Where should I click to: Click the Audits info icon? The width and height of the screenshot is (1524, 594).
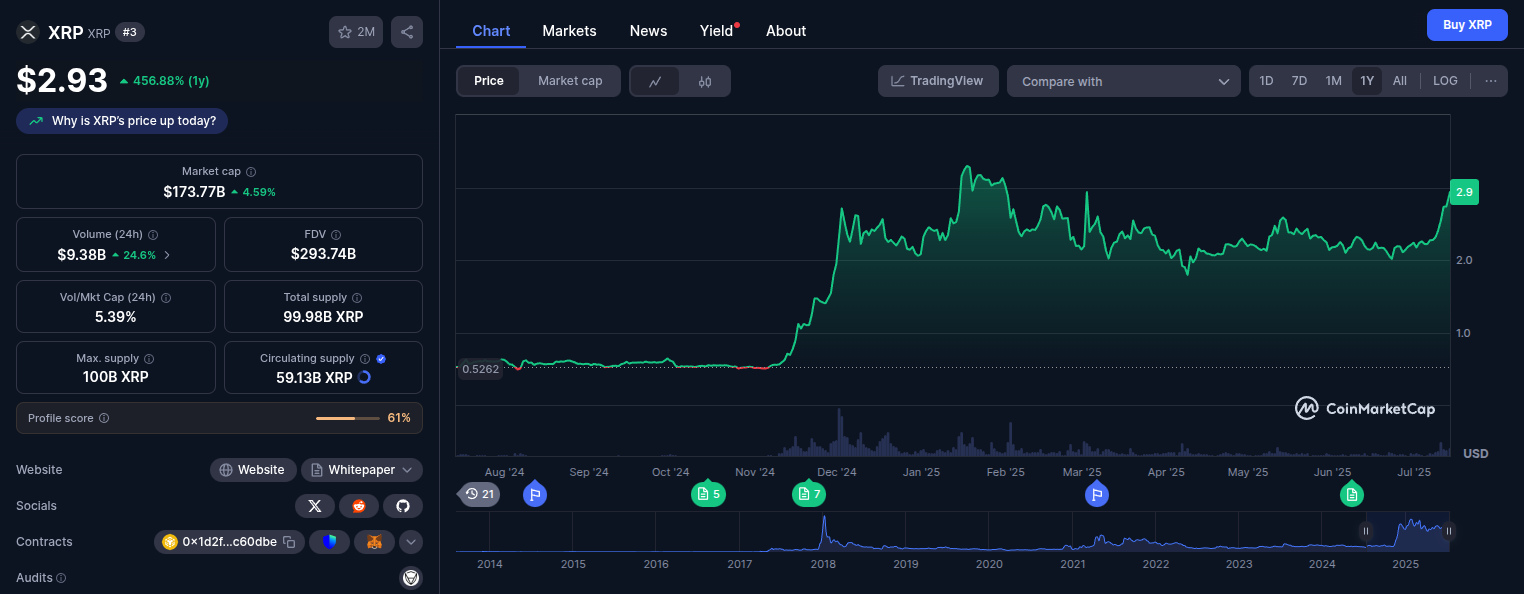coord(61,578)
